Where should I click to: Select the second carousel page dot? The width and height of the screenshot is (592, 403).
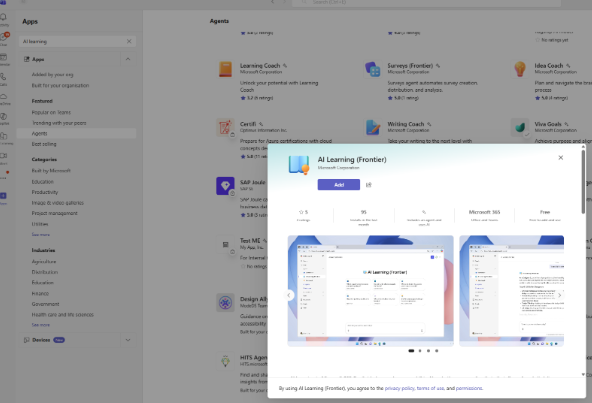click(420, 351)
